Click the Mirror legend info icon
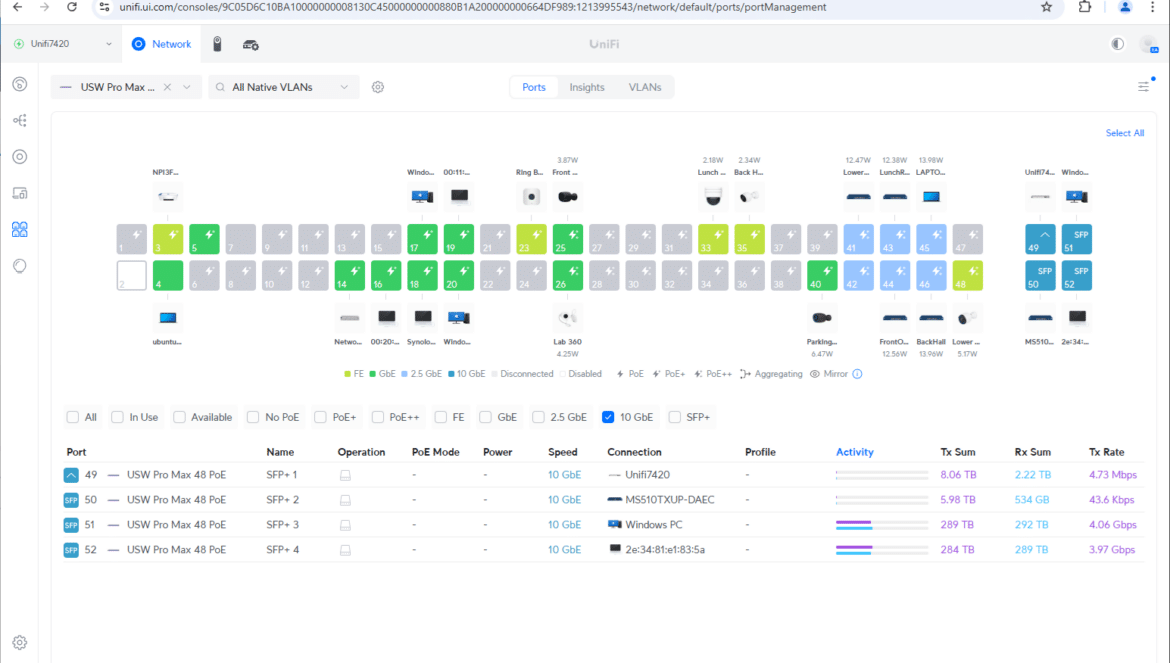1170x663 pixels. (857, 374)
